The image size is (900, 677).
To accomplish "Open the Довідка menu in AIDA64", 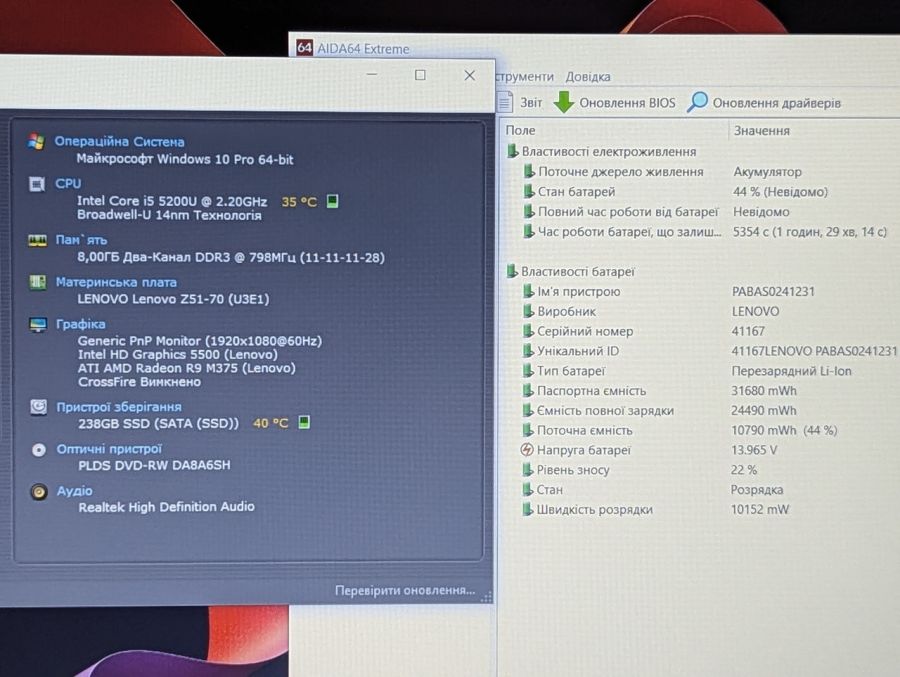I will tap(588, 76).
